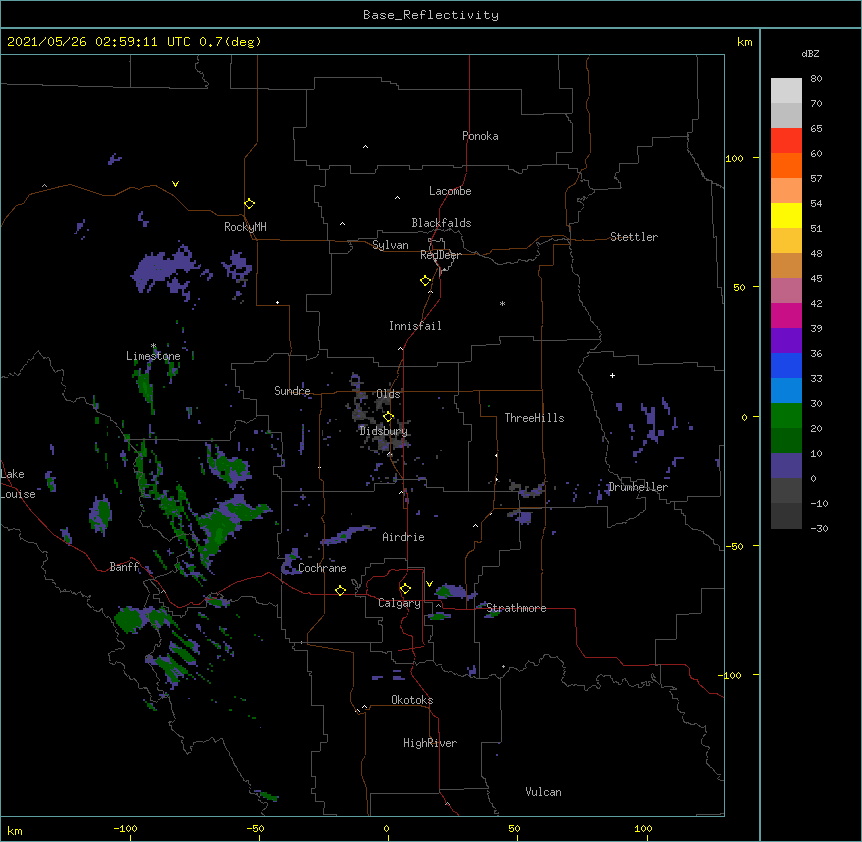Select the Olds label
The height and width of the screenshot is (842, 862).
(x=388, y=394)
